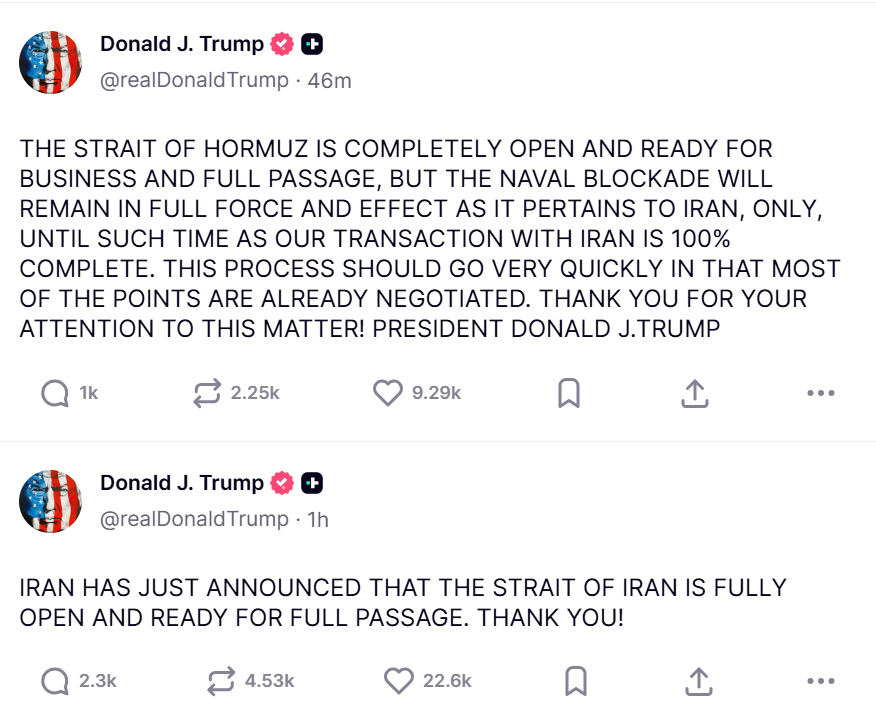Open more options on the 46m post
The height and width of the screenshot is (712, 876).
pos(820,394)
